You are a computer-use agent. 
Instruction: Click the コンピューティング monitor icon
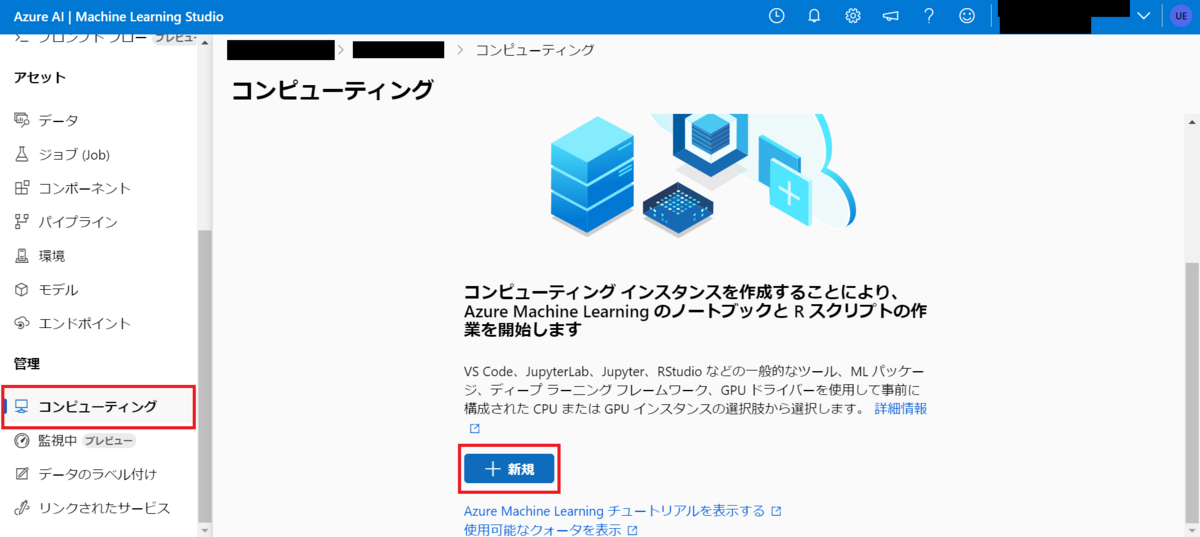point(22,407)
